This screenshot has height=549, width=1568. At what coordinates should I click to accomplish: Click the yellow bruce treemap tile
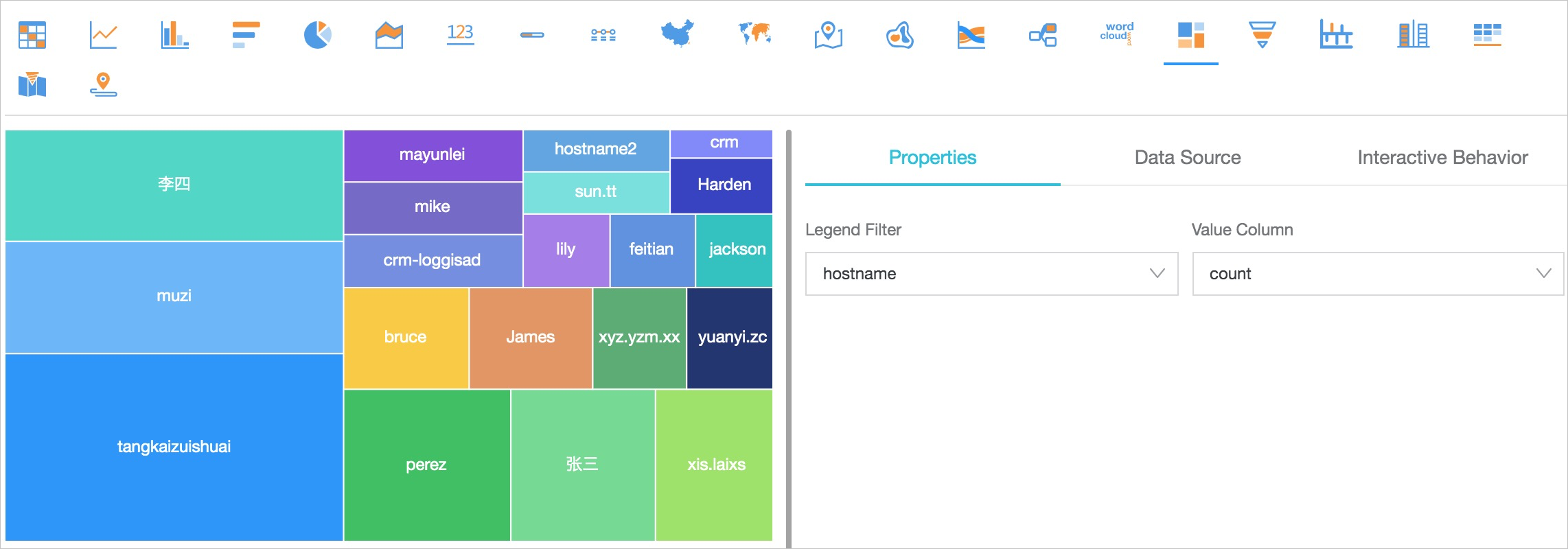(x=406, y=338)
